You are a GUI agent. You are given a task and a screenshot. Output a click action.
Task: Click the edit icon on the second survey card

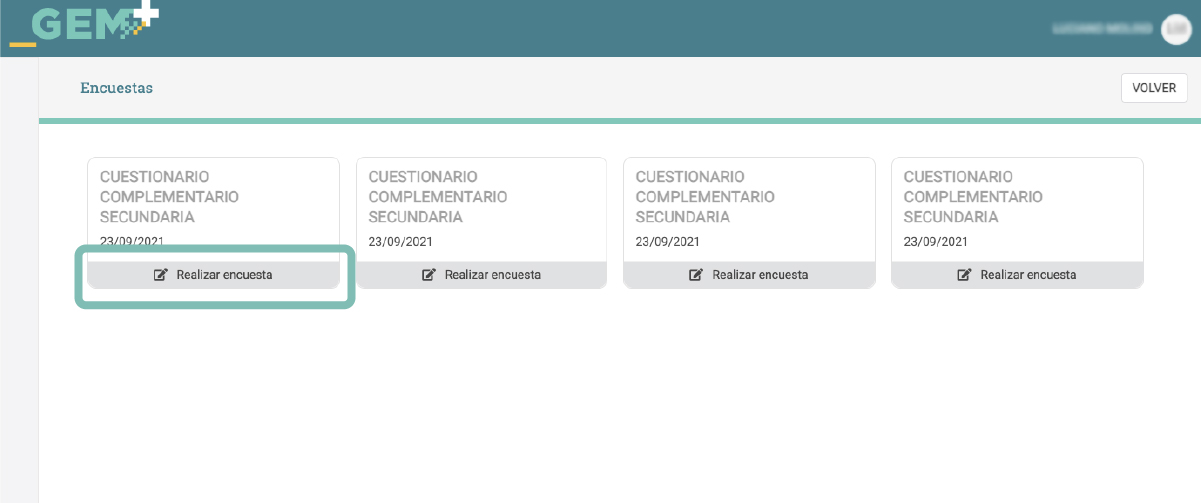(x=429, y=275)
